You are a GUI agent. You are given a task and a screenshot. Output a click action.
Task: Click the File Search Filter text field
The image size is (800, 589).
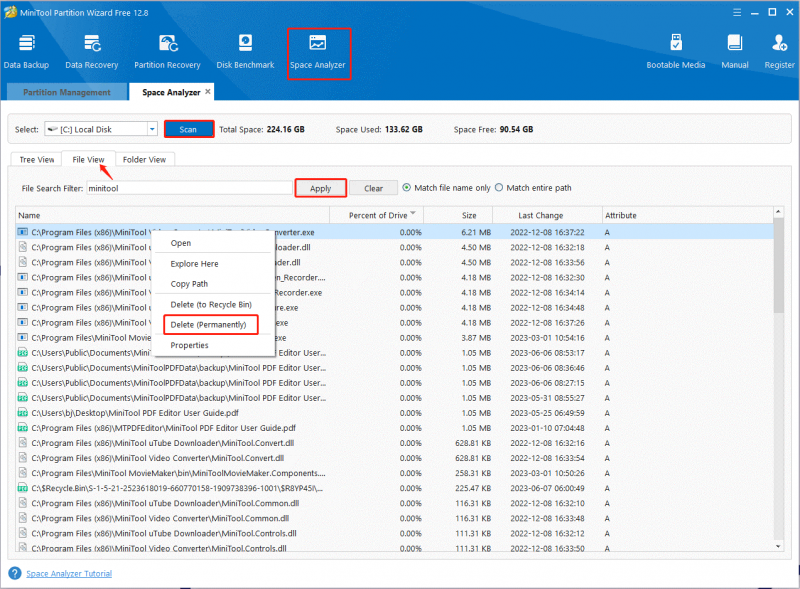pyautogui.click(x=189, y=188)
